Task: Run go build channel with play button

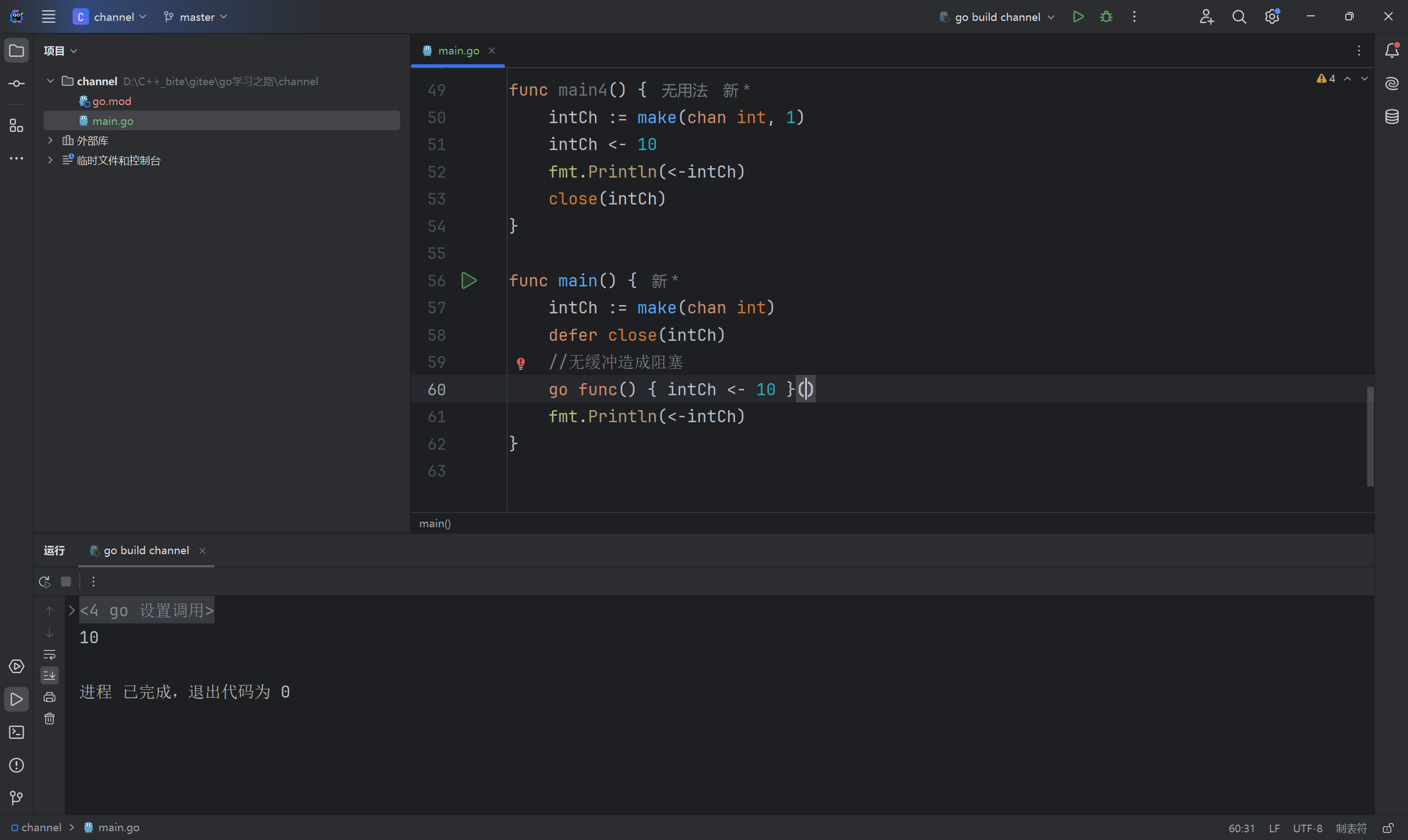Action: 1078,17
